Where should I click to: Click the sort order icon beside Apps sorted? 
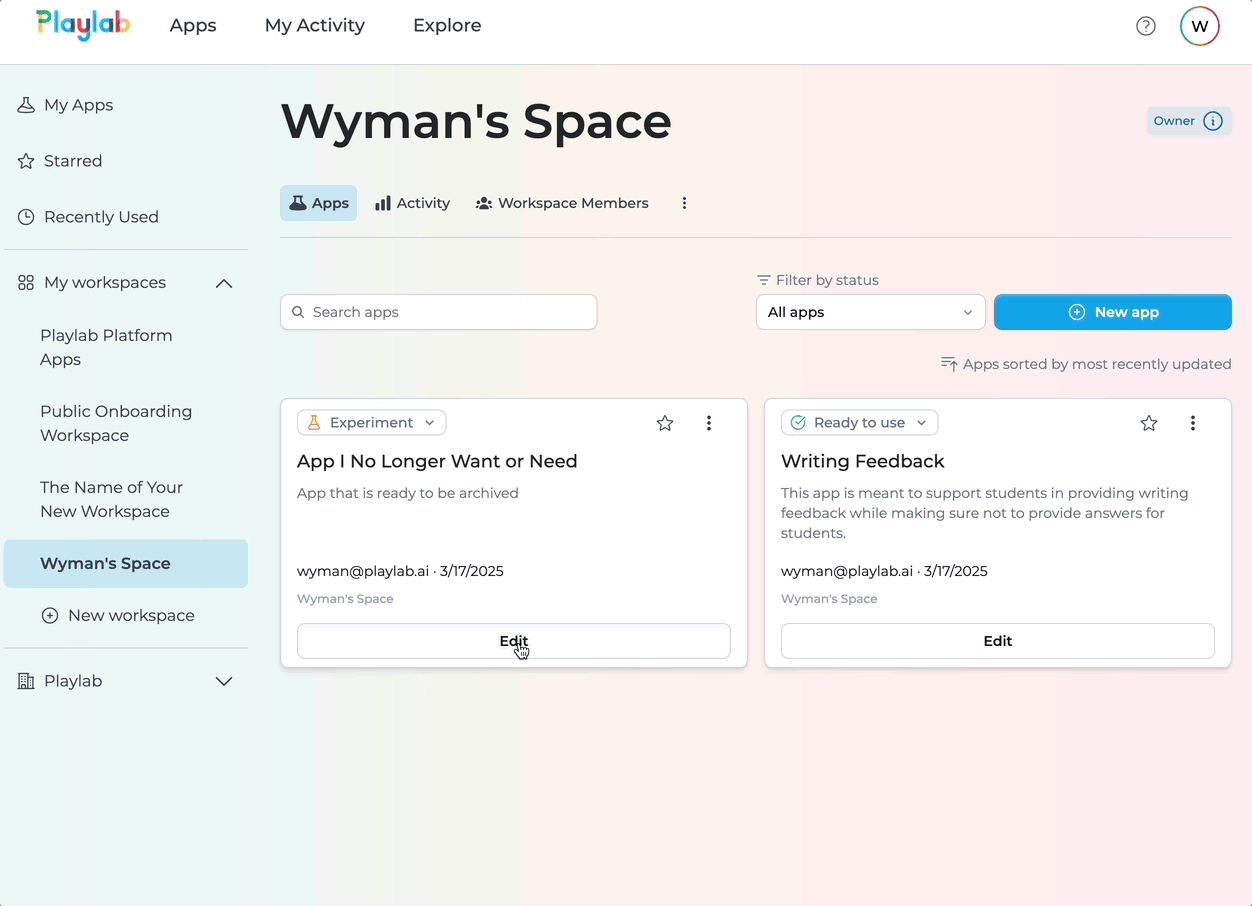pos(949,364)
